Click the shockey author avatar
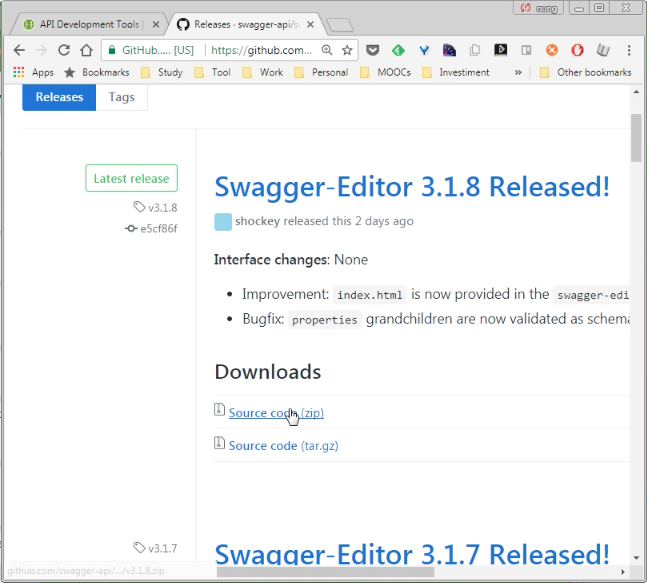 tap(223, 222)
